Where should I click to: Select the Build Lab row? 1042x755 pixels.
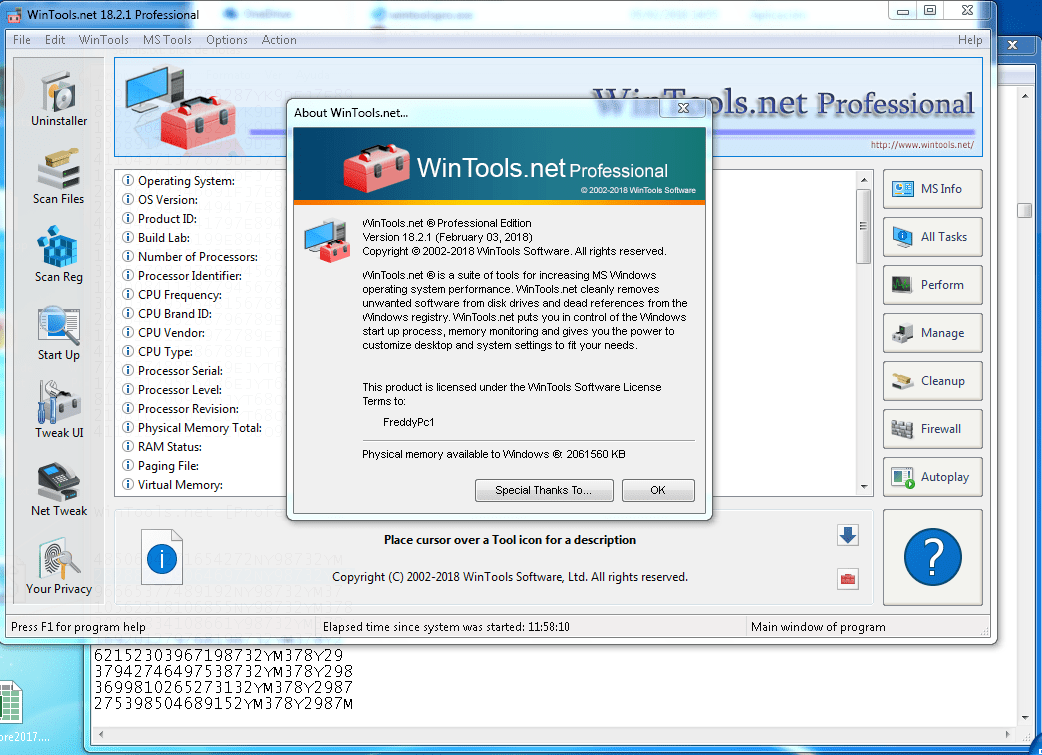[156, 237]
